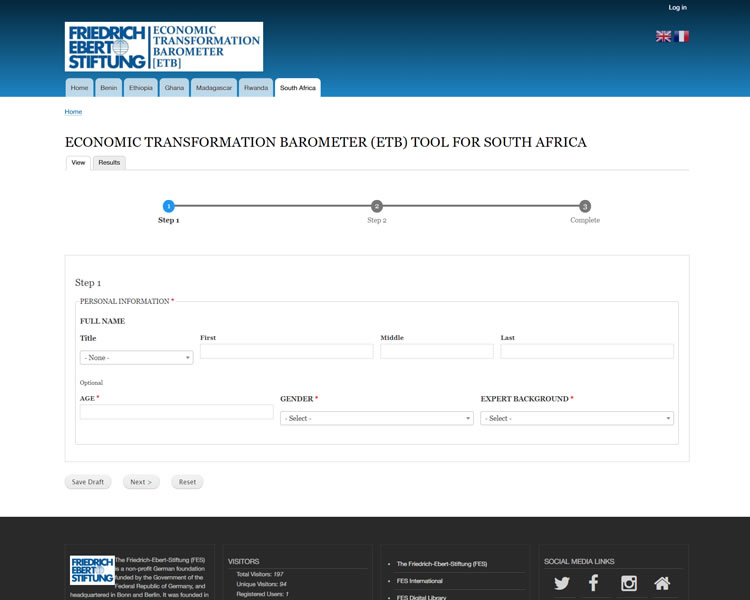Open the FES Digital Library footer link
Screen dimensions: 750x600
(421, 597)
